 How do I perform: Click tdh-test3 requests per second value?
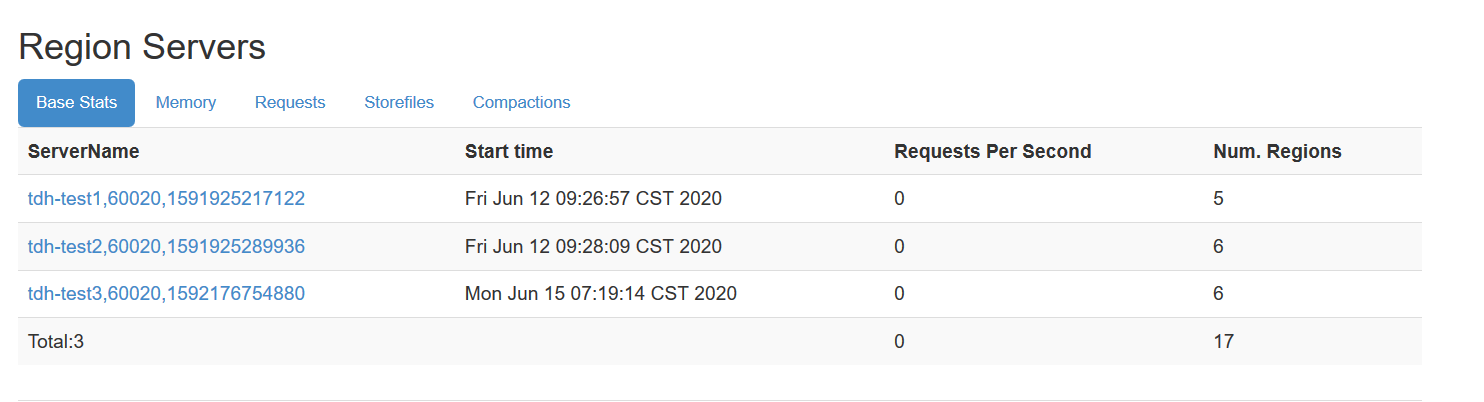point(899,294)
